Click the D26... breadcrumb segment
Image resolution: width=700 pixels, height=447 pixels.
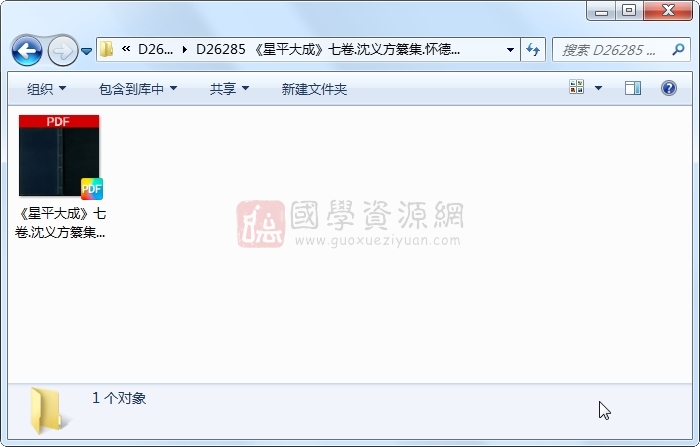(x=155, y=50)
